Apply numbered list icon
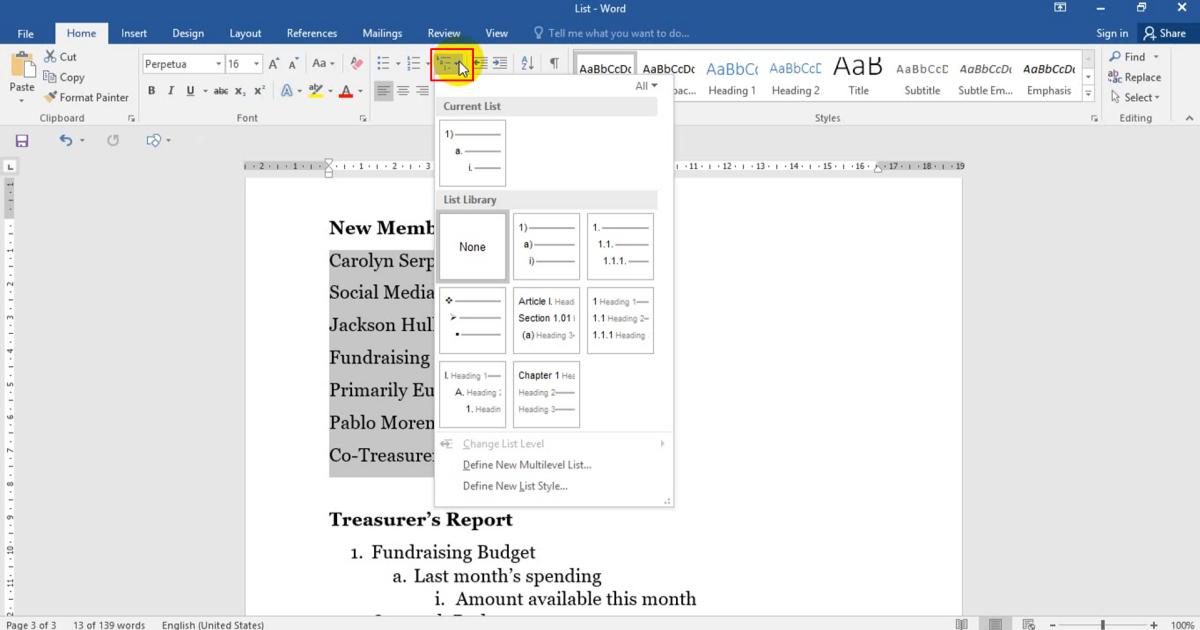Viewport: 1200px width, 630px height. coord(413,63)
